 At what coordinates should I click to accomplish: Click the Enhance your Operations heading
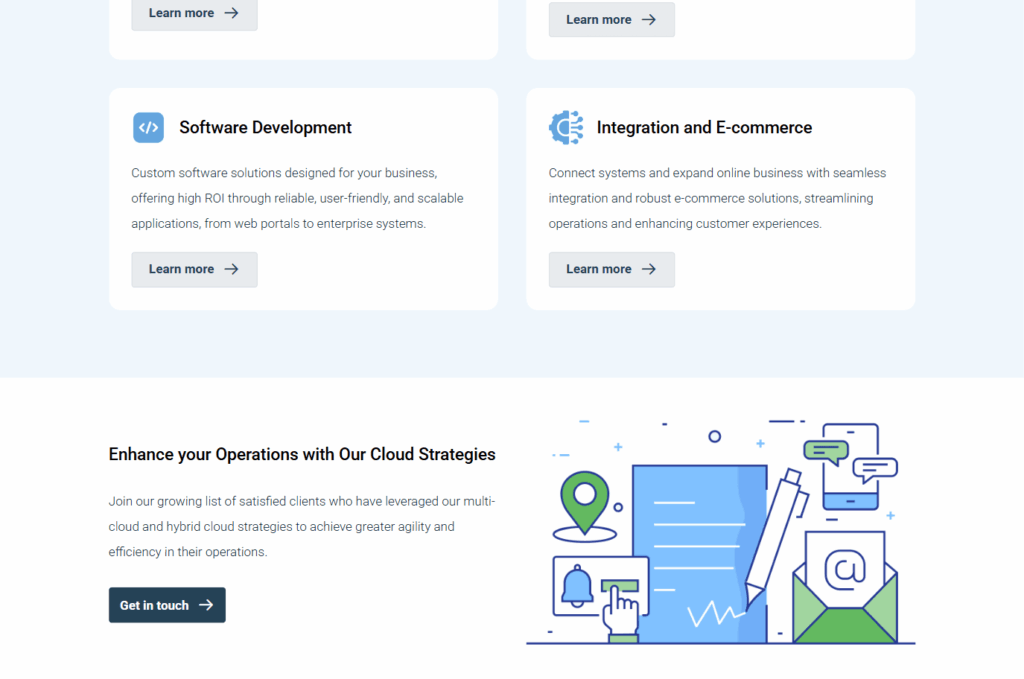point(302,454)
